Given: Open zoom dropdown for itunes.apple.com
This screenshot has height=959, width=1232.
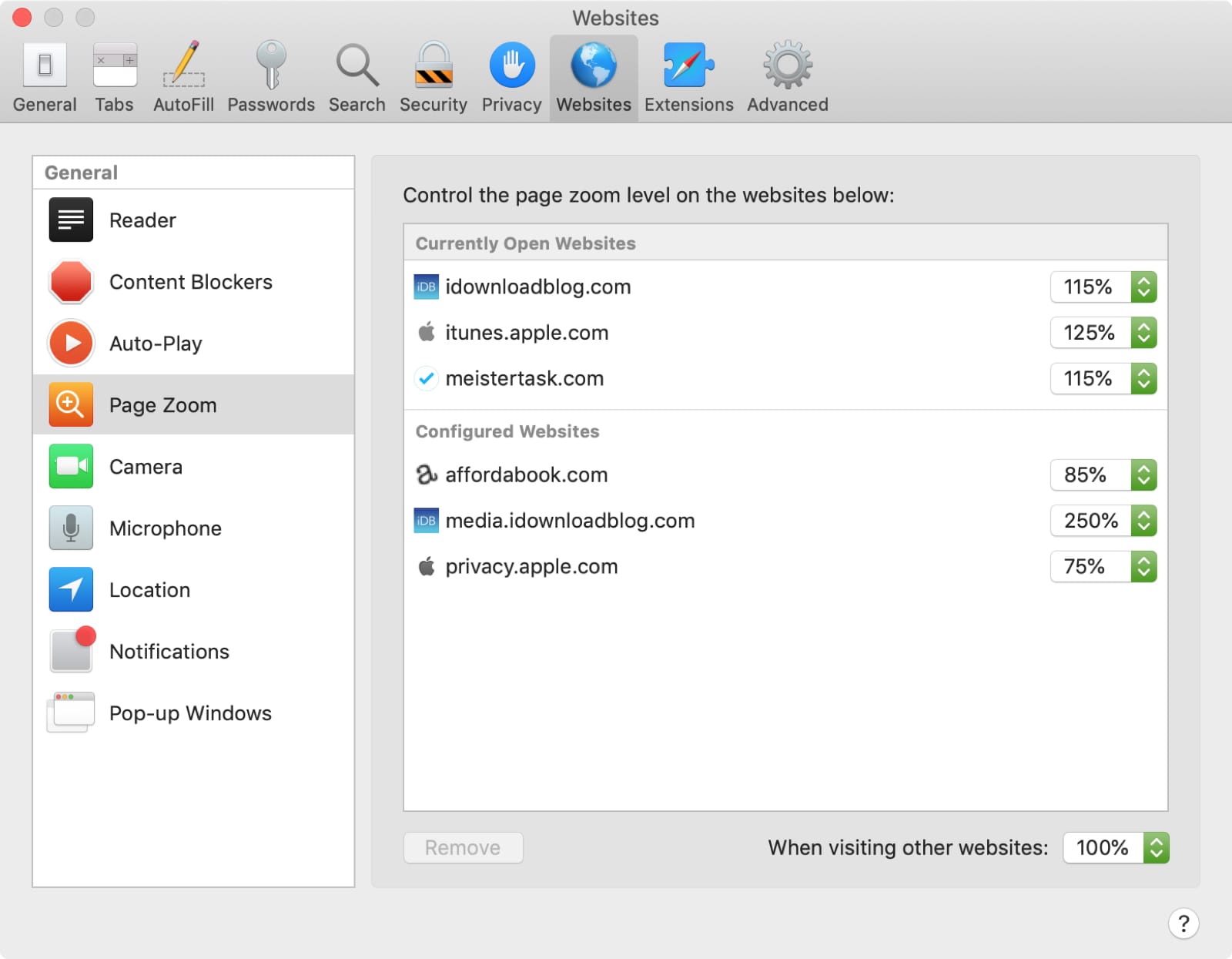Looking at the screenshot, I should tap(1103, 333).
